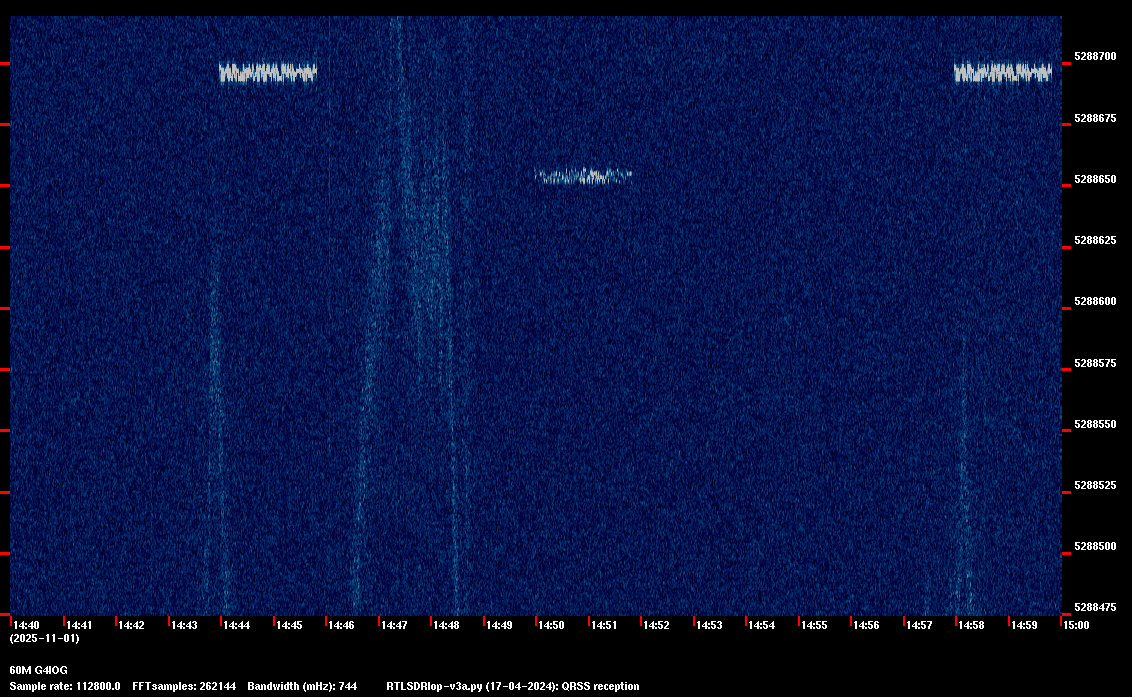The width and height of the screenshot is (1132, 697).
Task: Click the 14:46 time axis label
Action: [x=341, y=625]
